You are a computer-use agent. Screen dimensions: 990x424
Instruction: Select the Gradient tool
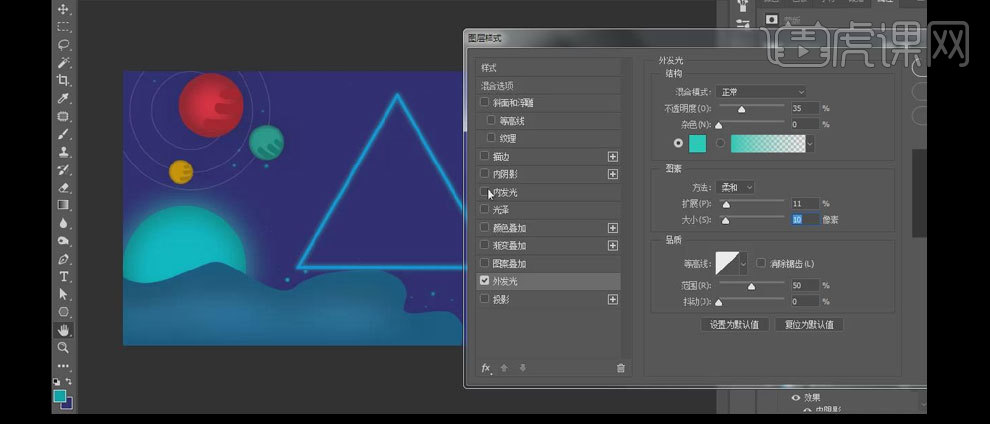(64, 204)
